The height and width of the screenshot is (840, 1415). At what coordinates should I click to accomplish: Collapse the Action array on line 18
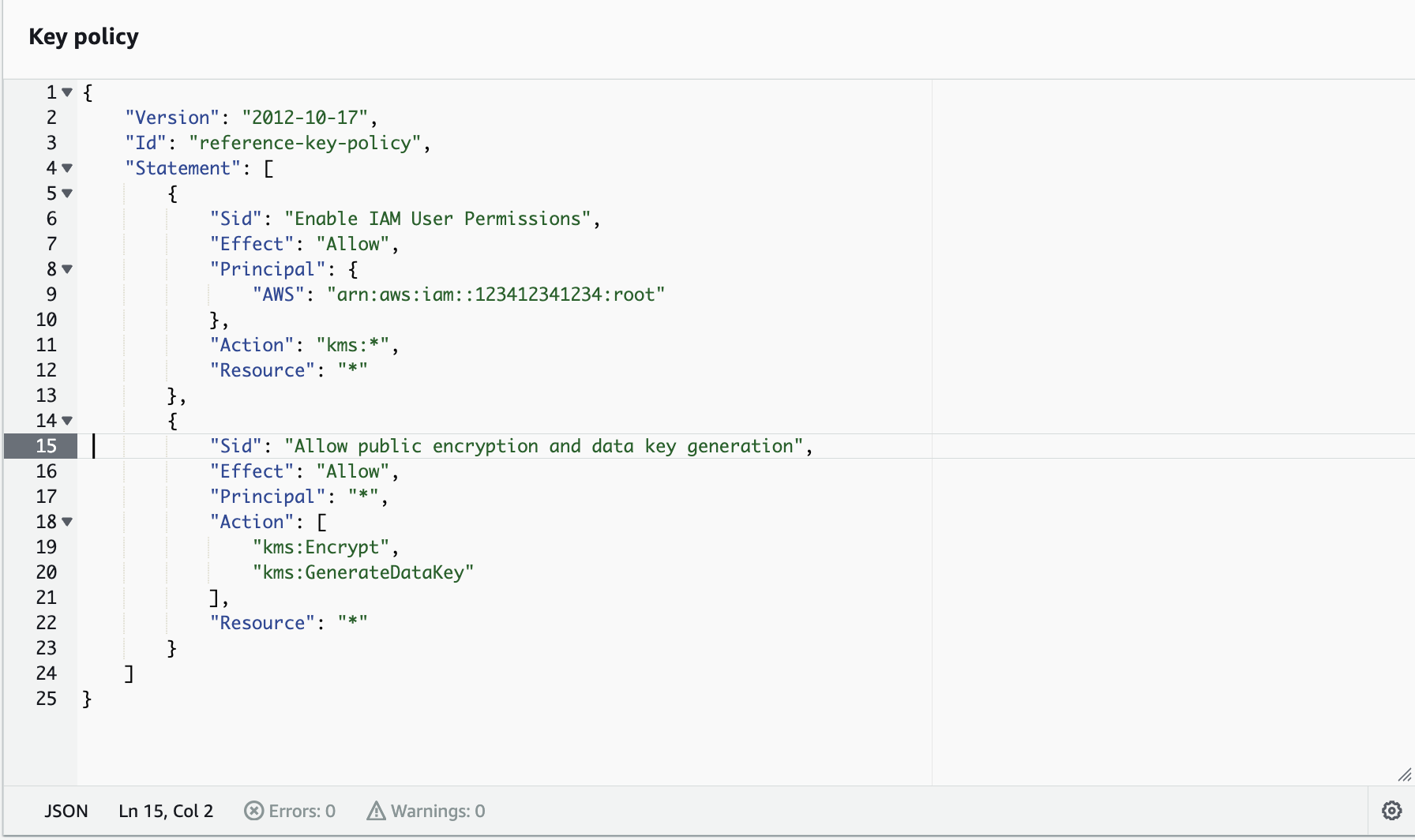coord(67,522)
